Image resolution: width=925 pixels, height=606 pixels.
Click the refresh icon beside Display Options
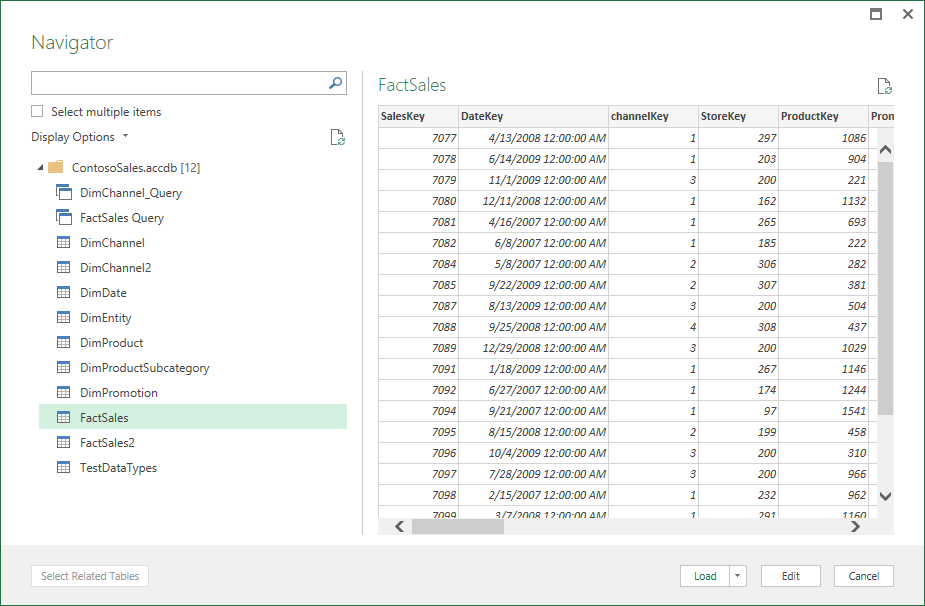pos(338,138)
